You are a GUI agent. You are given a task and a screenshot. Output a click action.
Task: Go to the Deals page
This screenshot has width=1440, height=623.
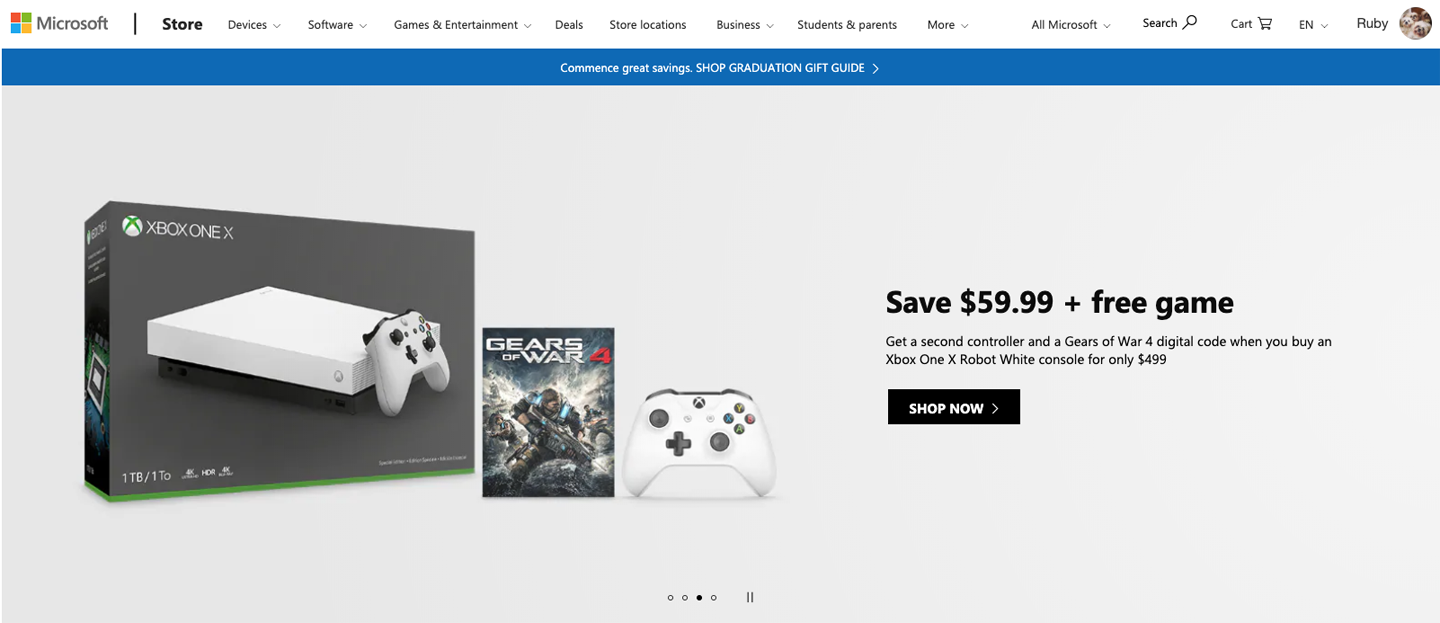click(569, 24)
